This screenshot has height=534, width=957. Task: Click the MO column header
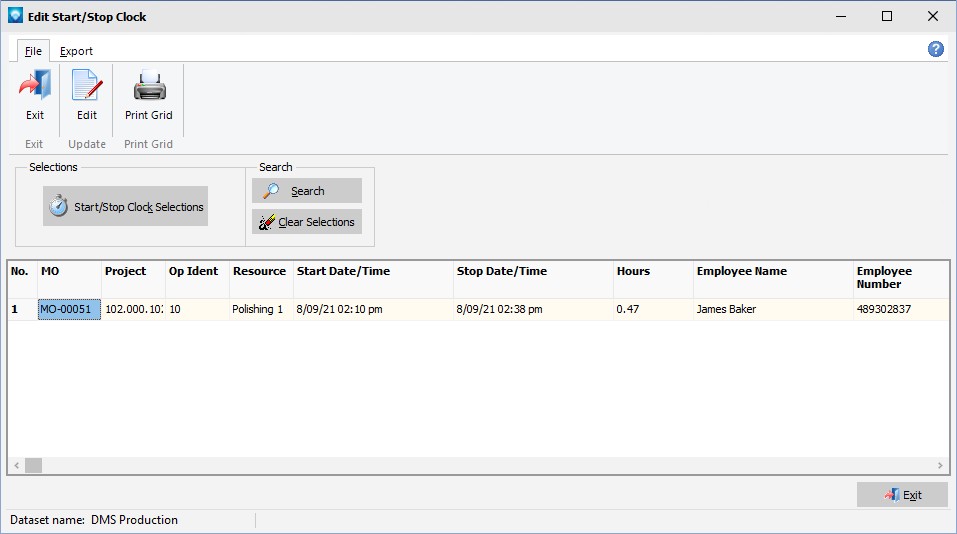(x=69, y=280)
